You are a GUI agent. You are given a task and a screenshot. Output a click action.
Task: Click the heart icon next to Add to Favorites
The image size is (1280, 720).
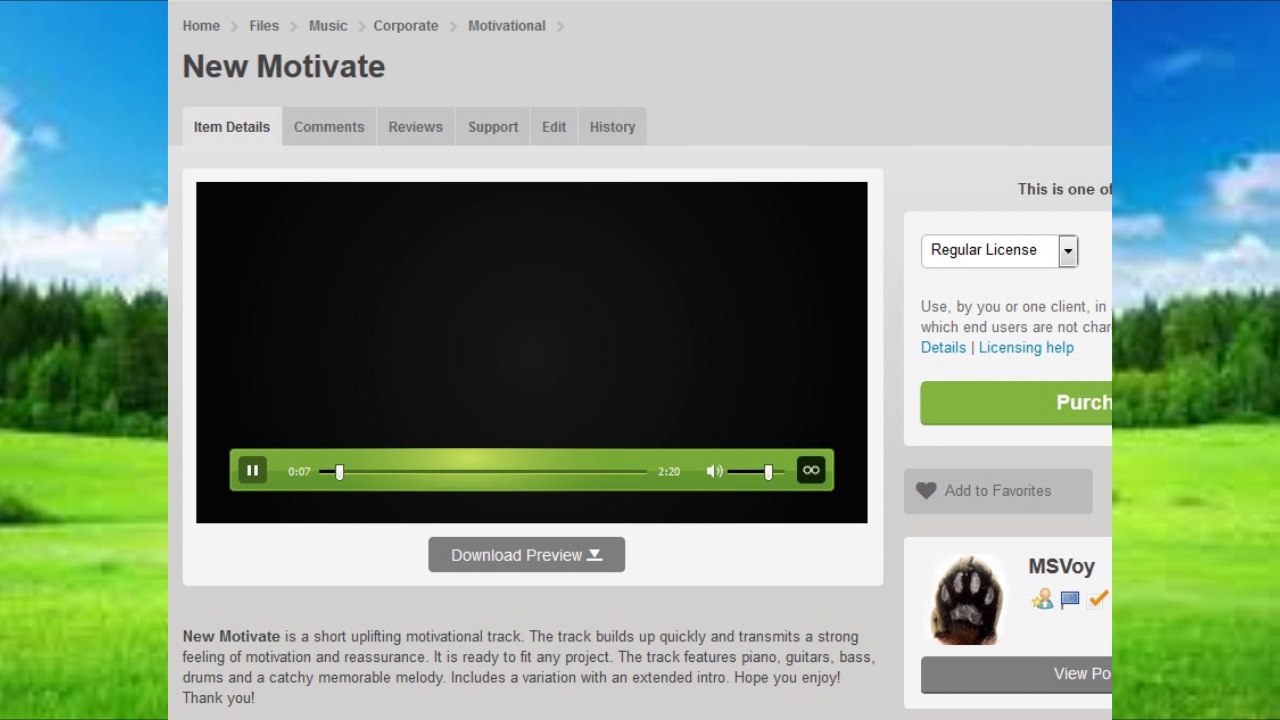[x=927, y=491]
